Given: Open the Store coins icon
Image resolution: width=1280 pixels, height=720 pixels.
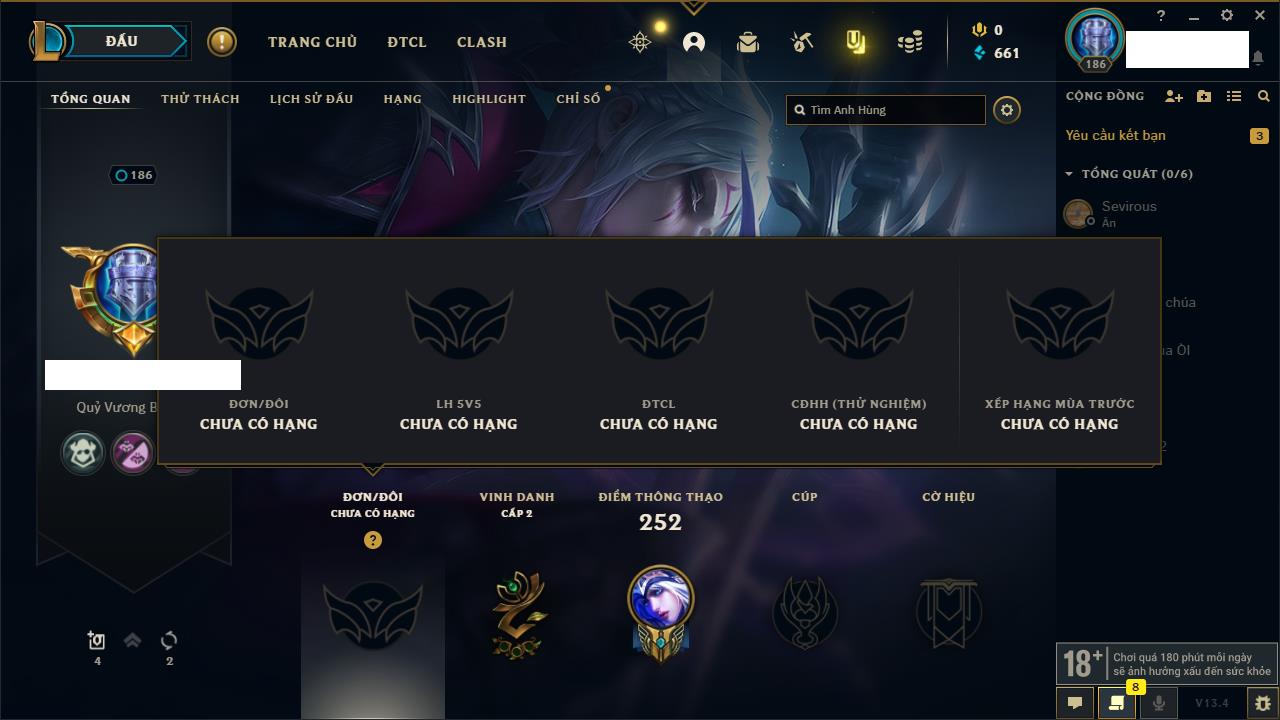Looking at the screenshot, I should [x=910, y=42].
